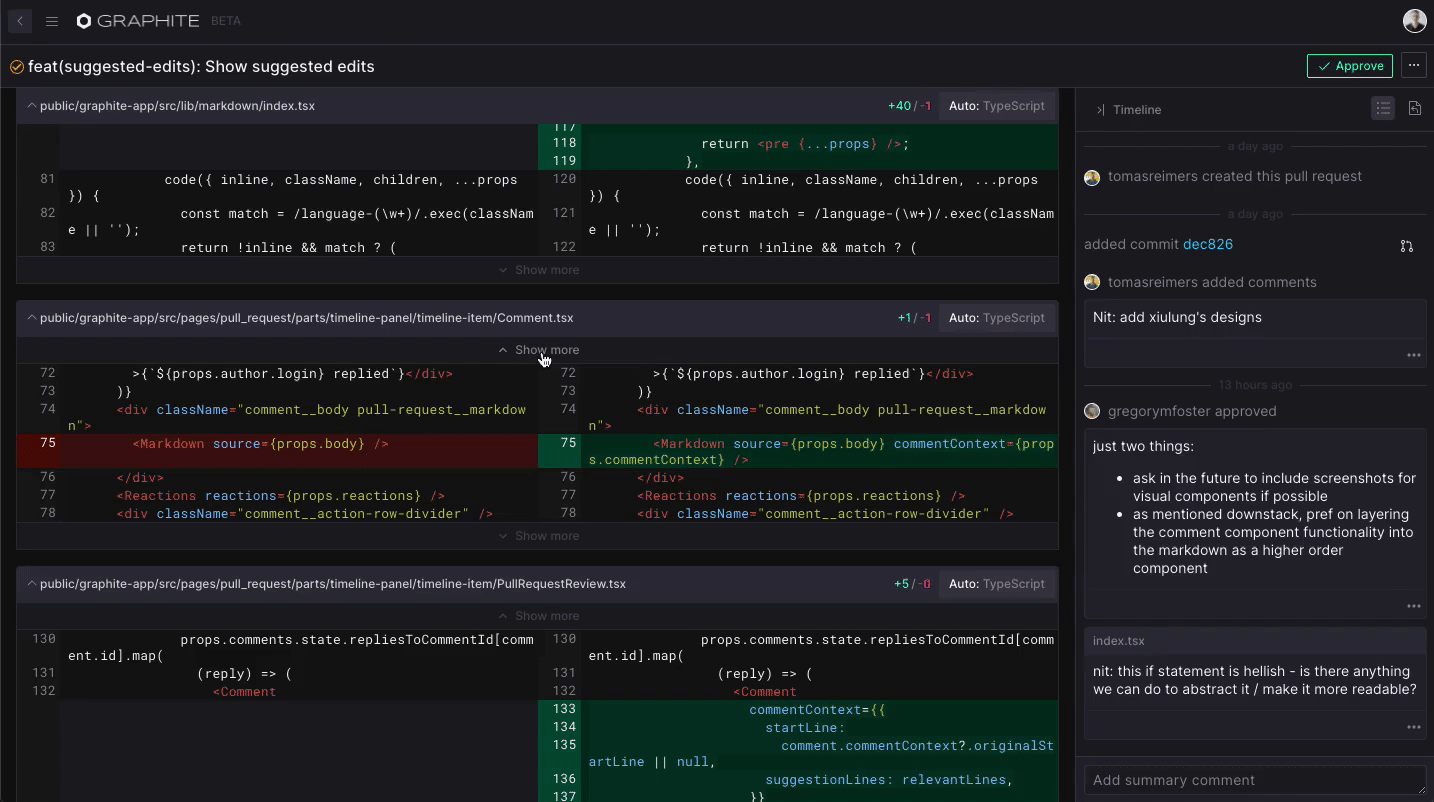Screen dimensions: 1434x802
Task: Open options for xiulung's designs comment
Action: (1413, 355)
